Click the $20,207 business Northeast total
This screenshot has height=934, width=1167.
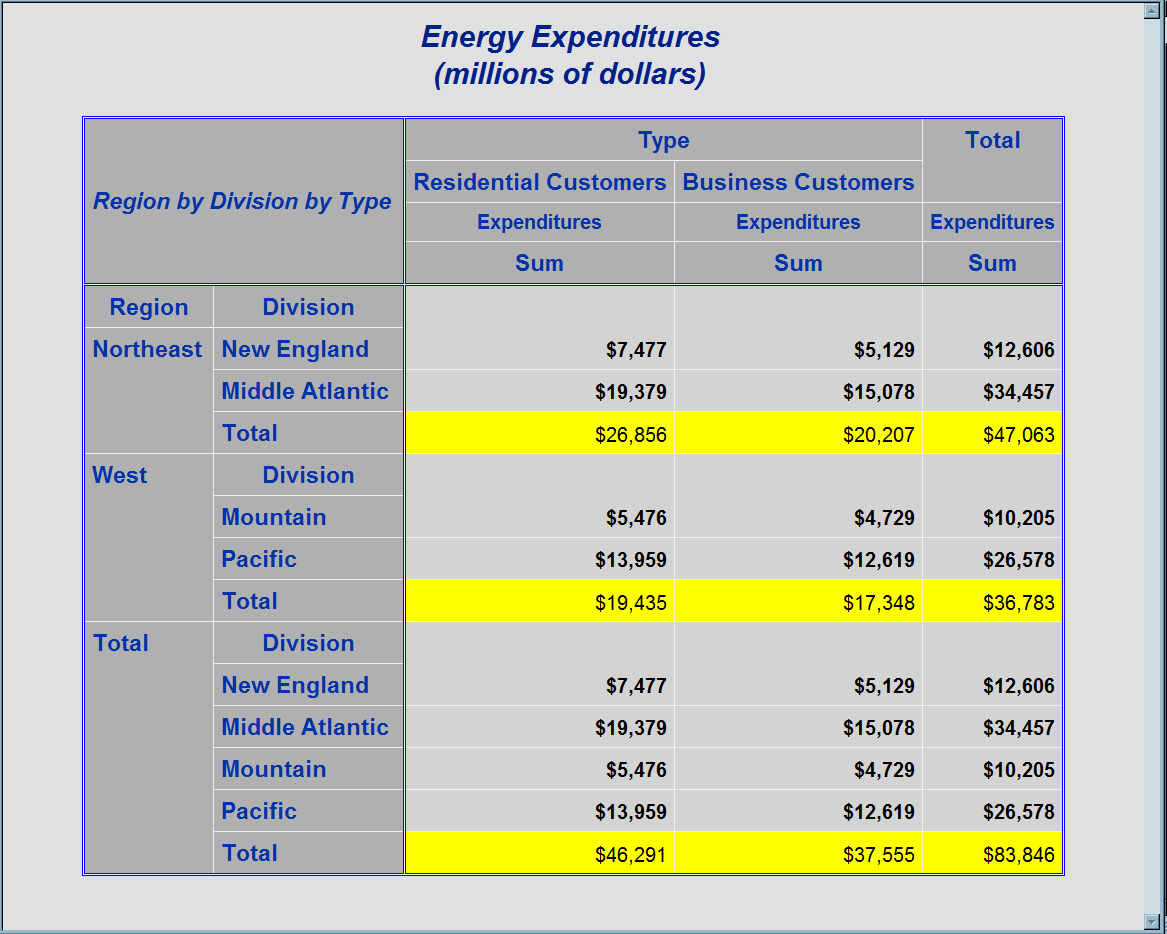798,434
